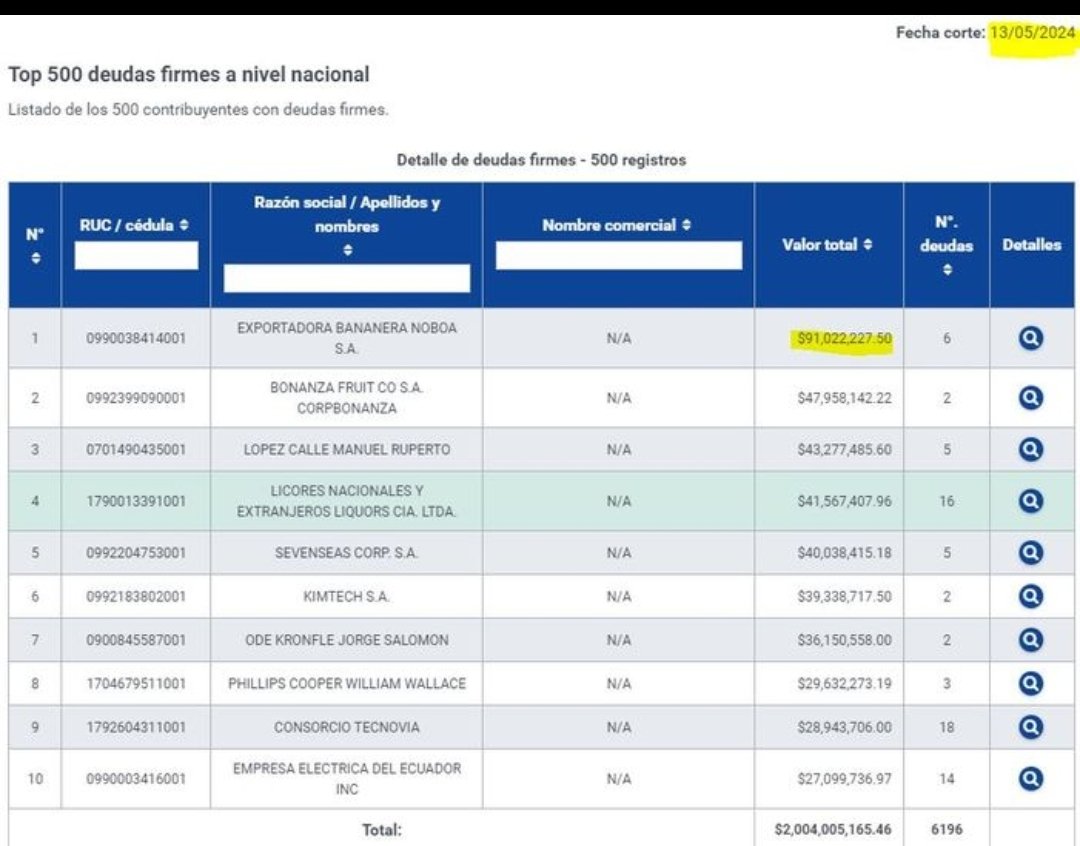Click the Nombre comercial filter input

click(x=619, y=256)
